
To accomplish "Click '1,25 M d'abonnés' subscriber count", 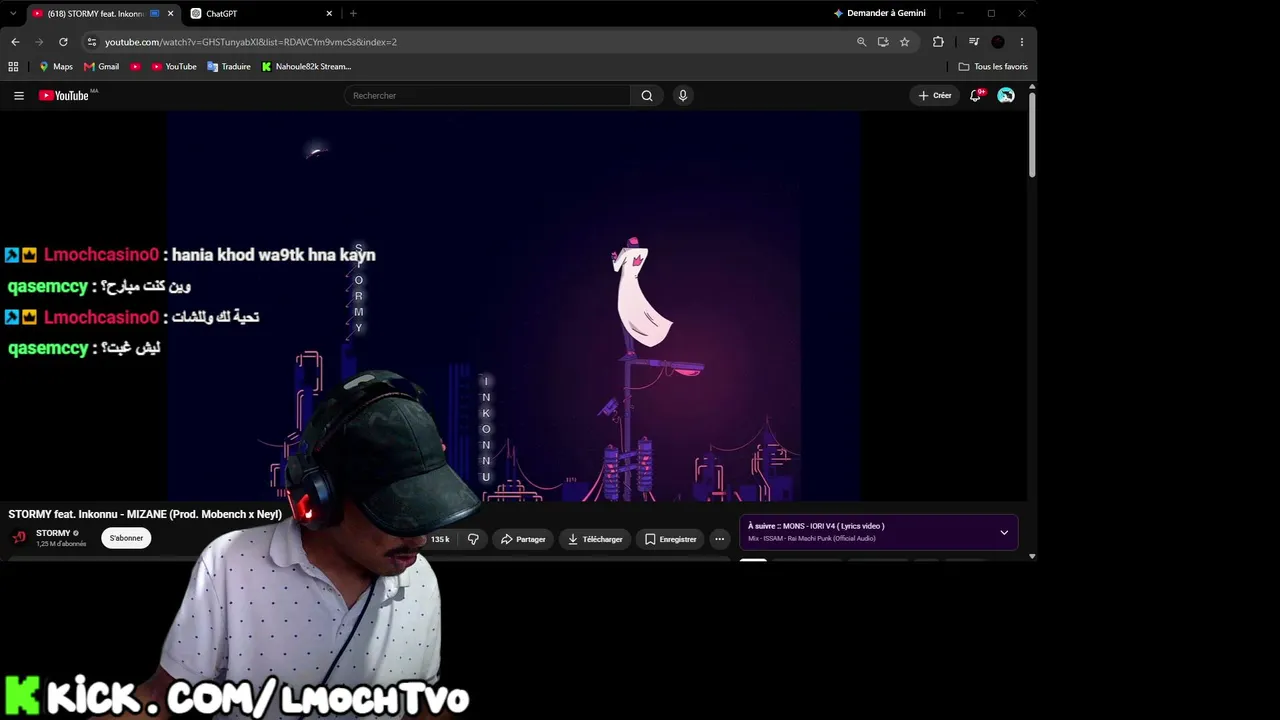I will [61, 544].
